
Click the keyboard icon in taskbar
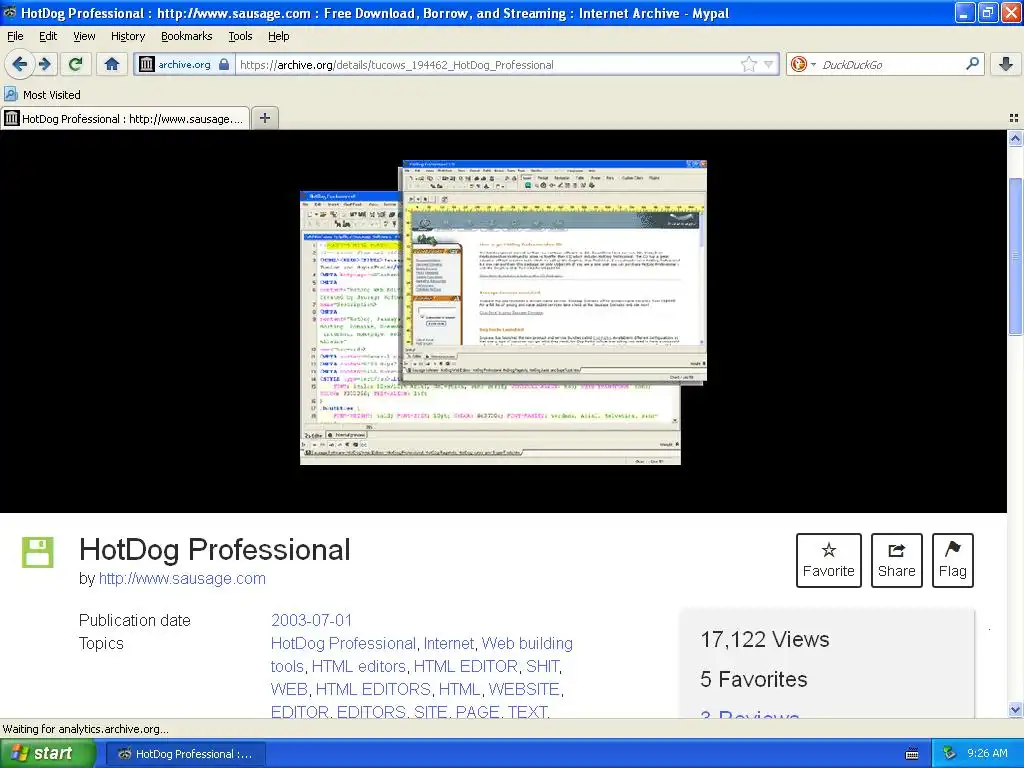912,754
